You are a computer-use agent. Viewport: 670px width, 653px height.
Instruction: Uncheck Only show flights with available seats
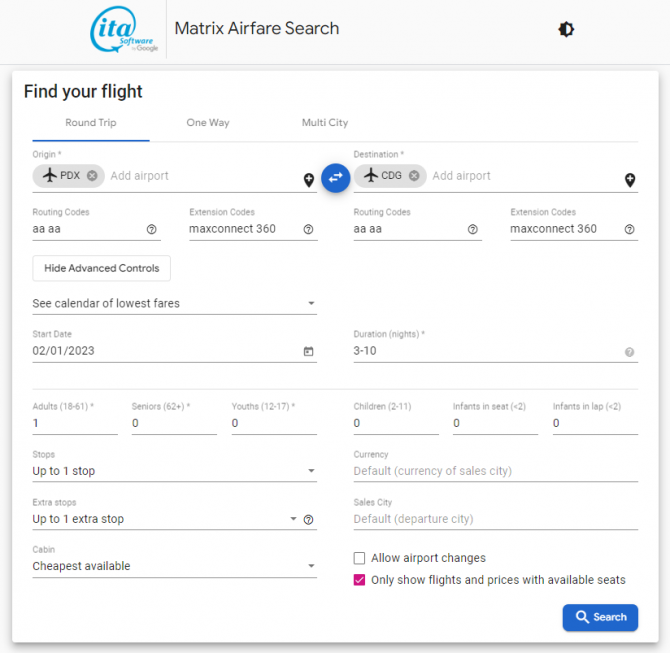(360, 580)
